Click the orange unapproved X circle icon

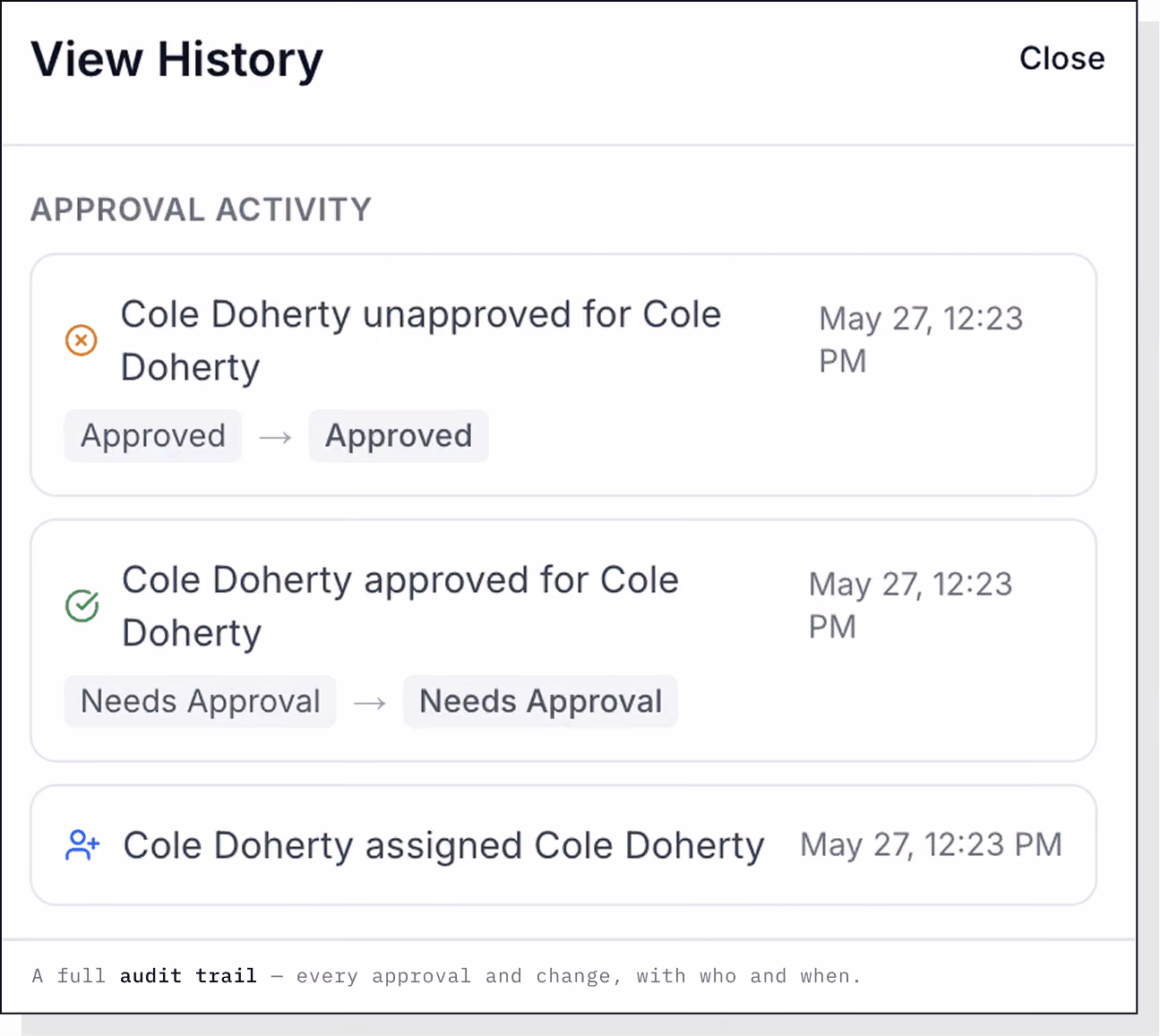click(x=82, y=340)
